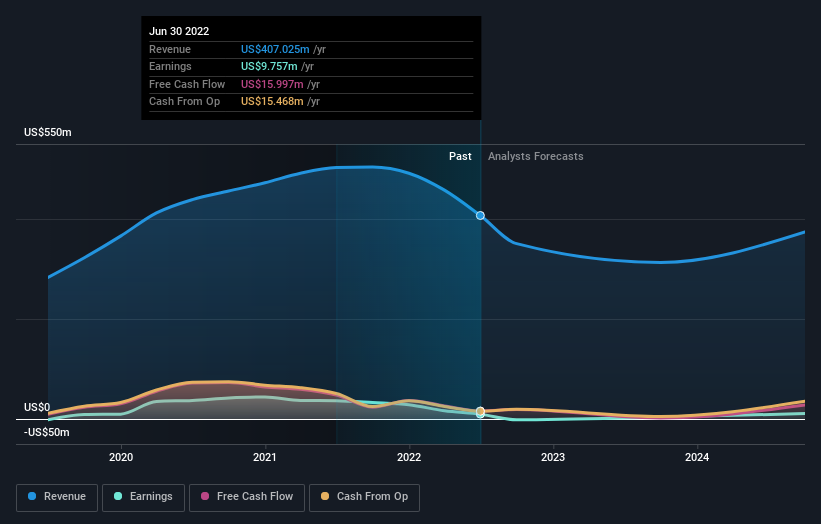Click the 2023 x-axis label

tap(553, 457)
